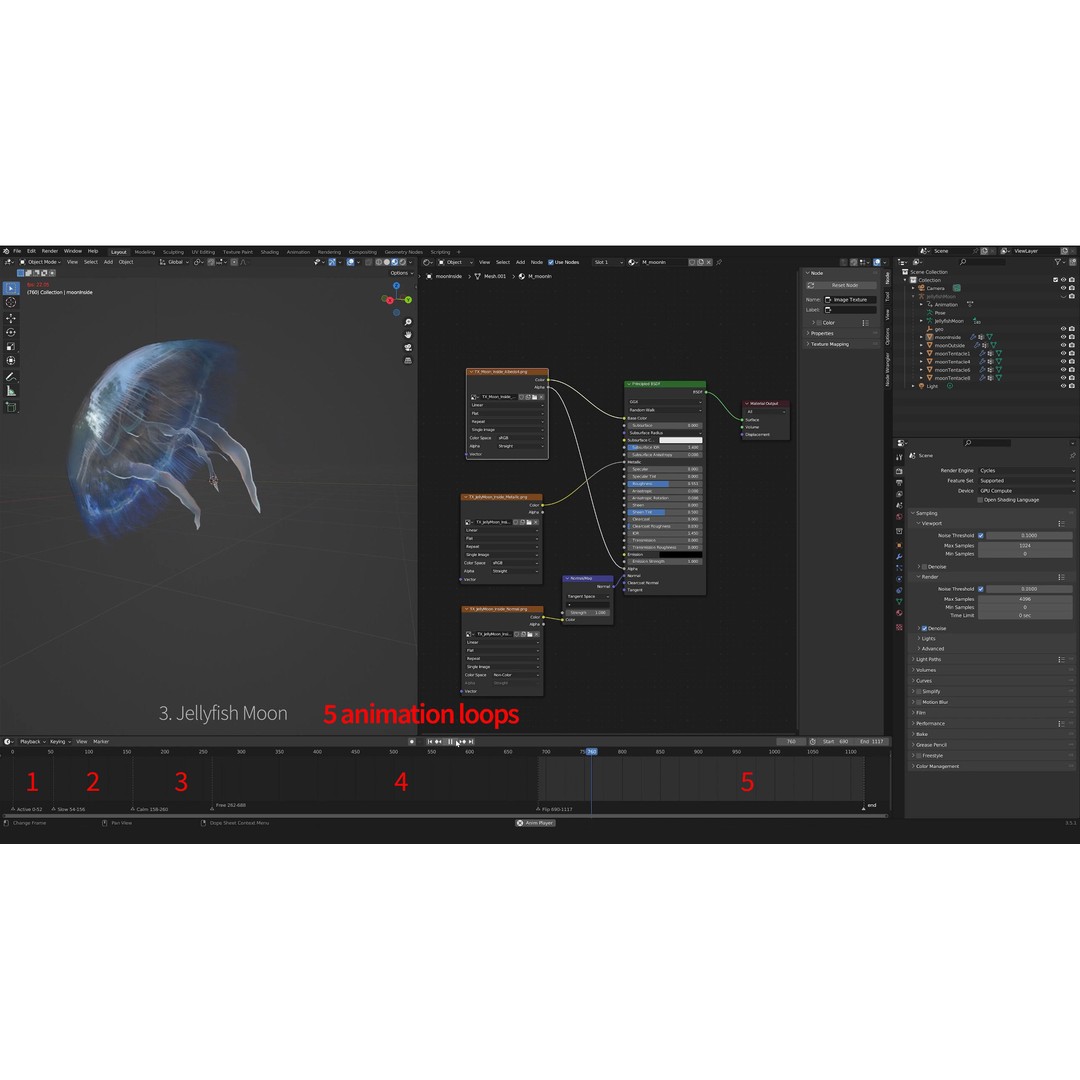Select the Measure tool
The width and height of the screenshot is (1080, 1080).
coord(11,391)
